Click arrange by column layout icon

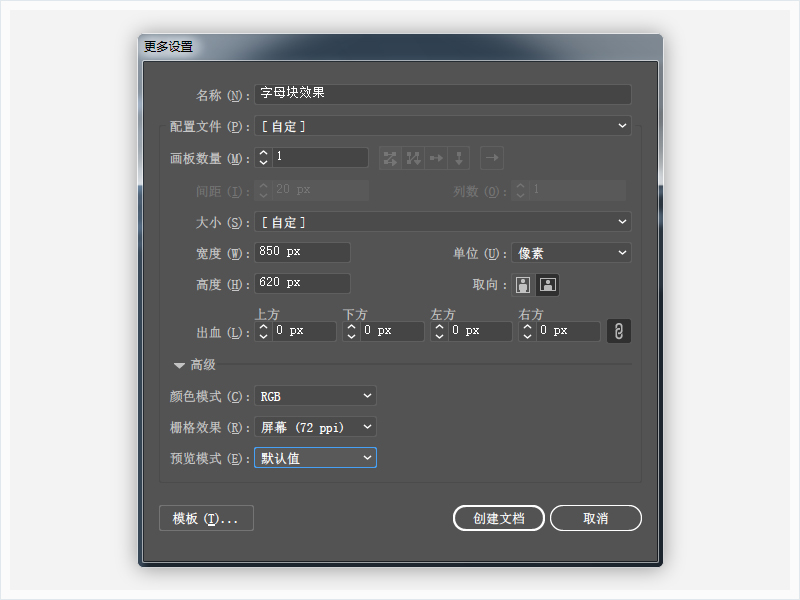point(459,158)
